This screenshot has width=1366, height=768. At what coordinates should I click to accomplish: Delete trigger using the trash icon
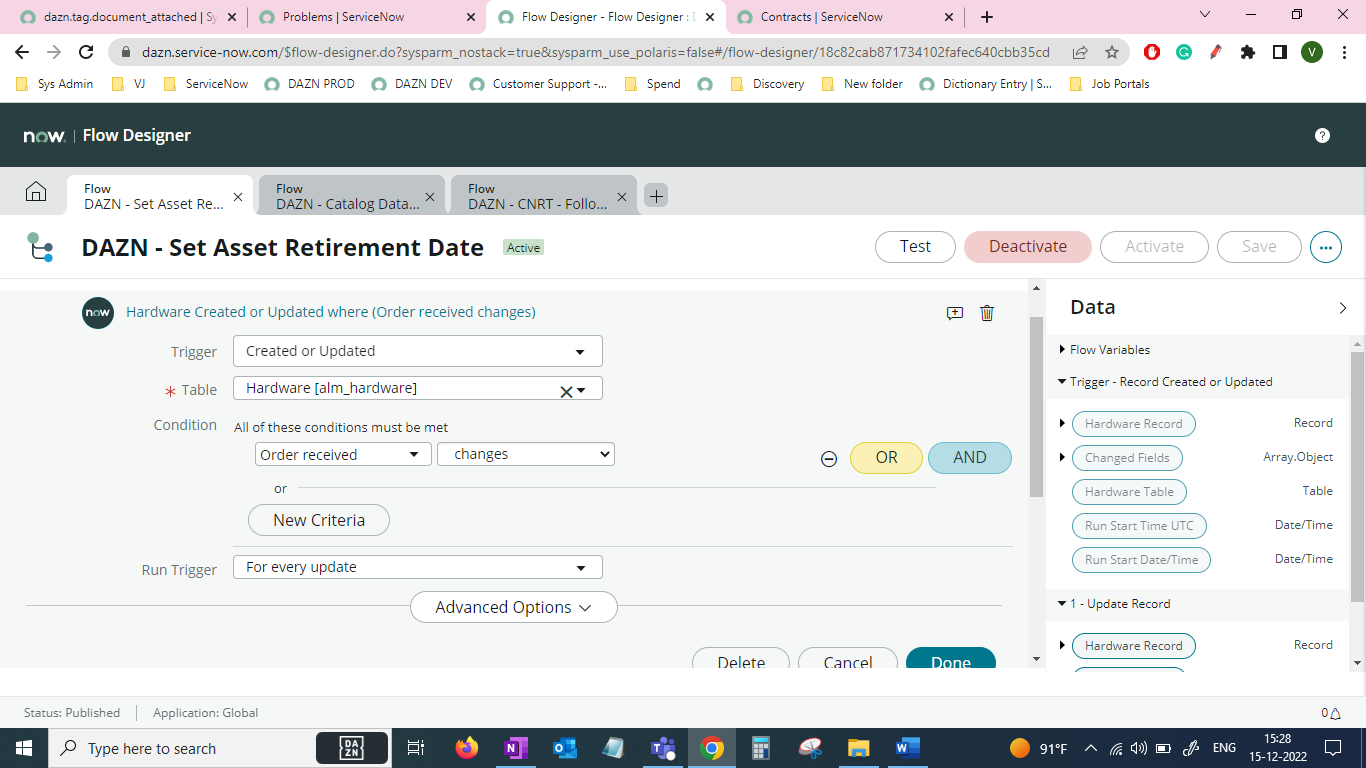987,313
